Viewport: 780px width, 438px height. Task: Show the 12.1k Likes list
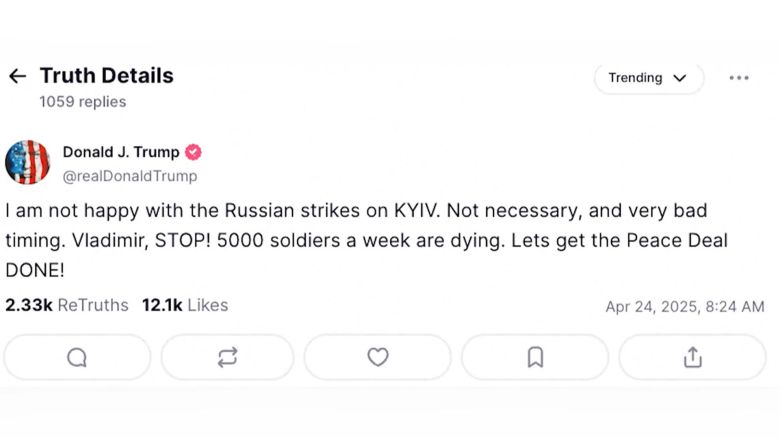point(185,305)
